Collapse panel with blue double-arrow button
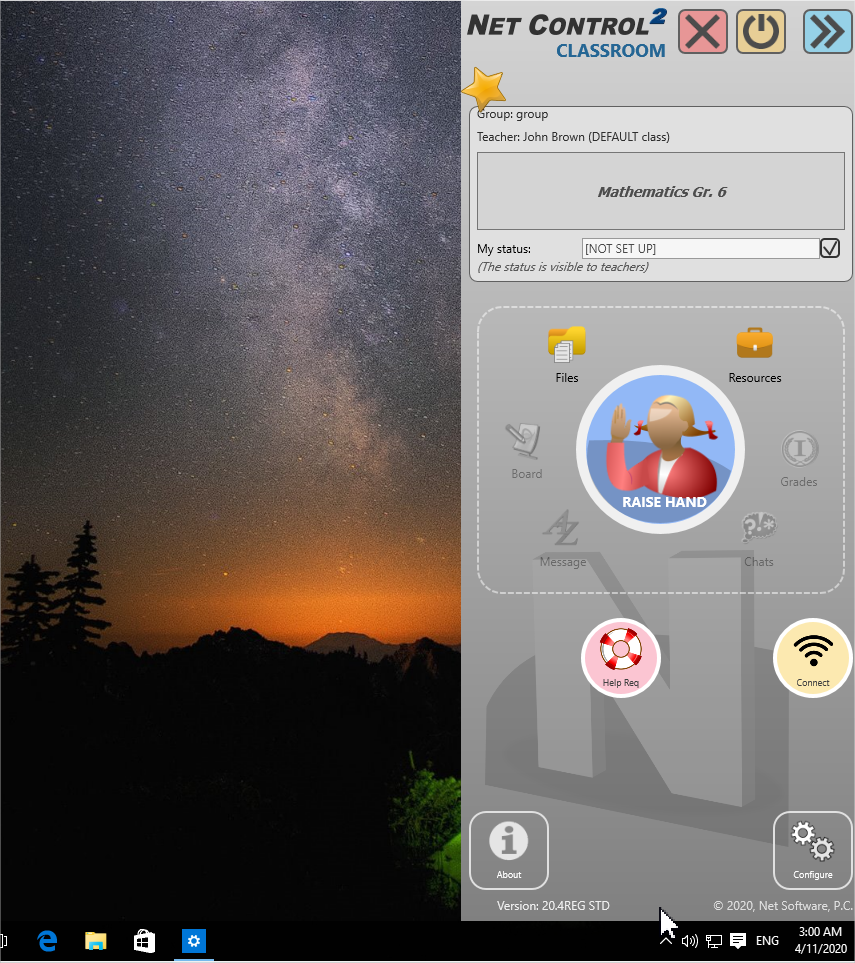 click(x=827, y=32)
